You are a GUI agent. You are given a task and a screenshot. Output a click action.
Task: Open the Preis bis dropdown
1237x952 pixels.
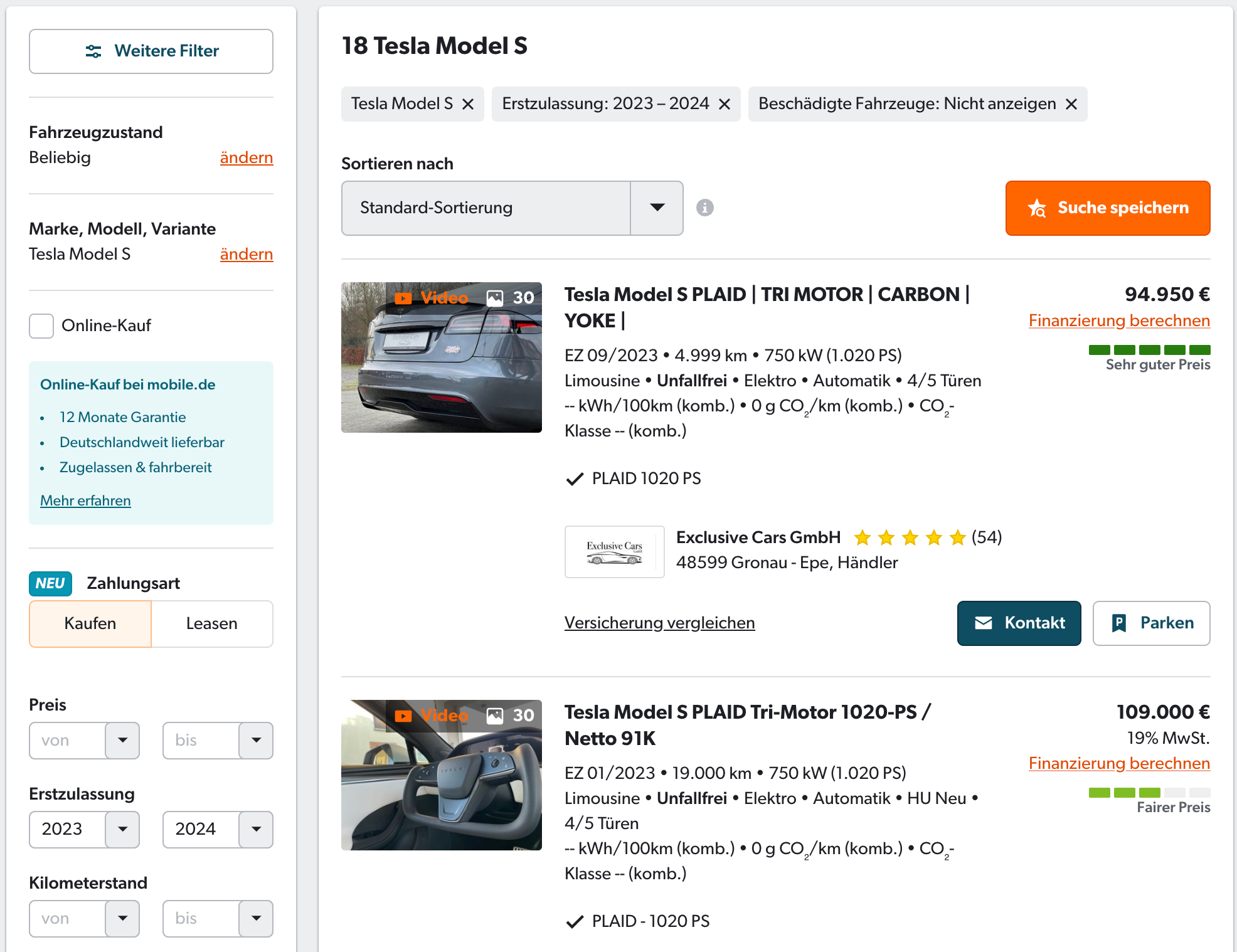(256, 741)
